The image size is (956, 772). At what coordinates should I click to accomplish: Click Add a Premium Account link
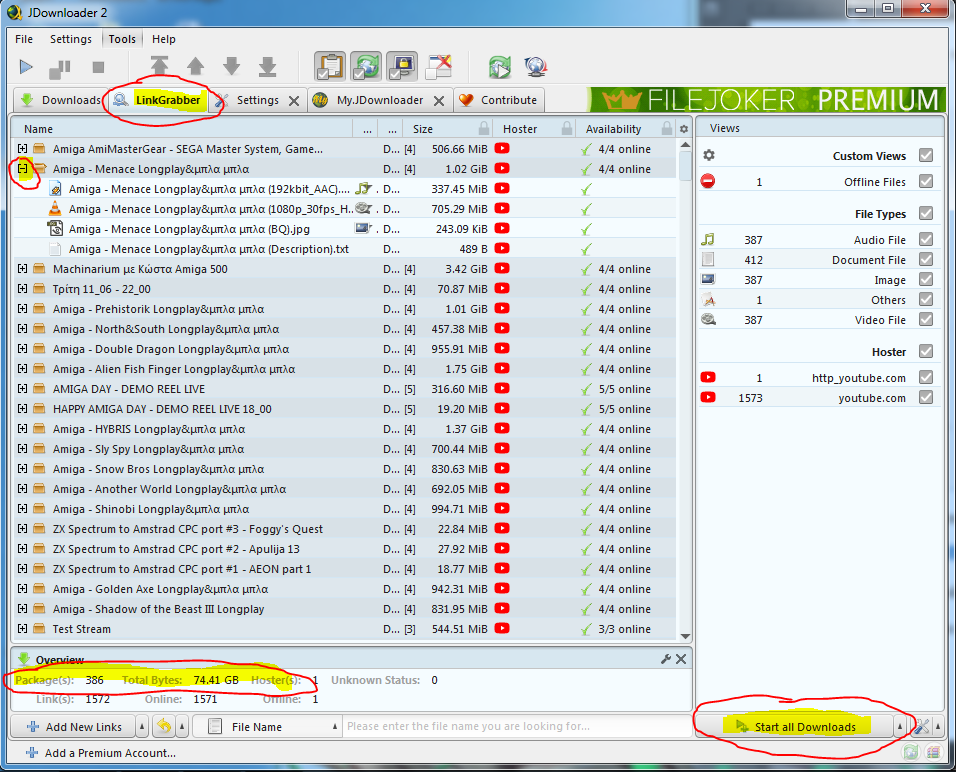coord(110,753)
